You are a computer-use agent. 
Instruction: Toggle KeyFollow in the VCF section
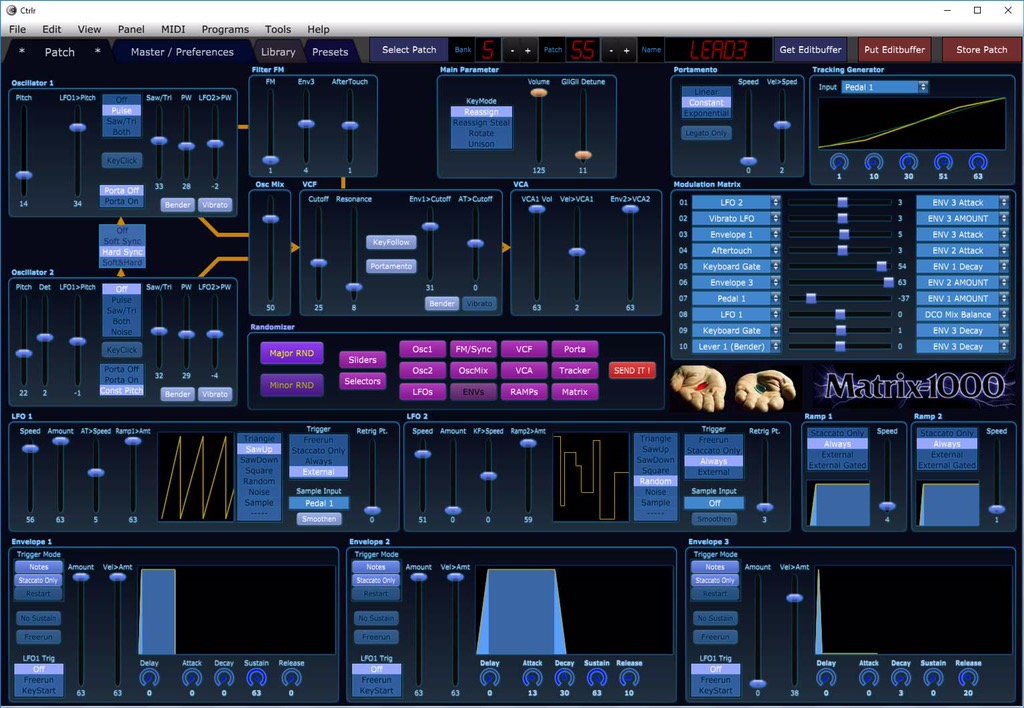(x=391, y=242)
